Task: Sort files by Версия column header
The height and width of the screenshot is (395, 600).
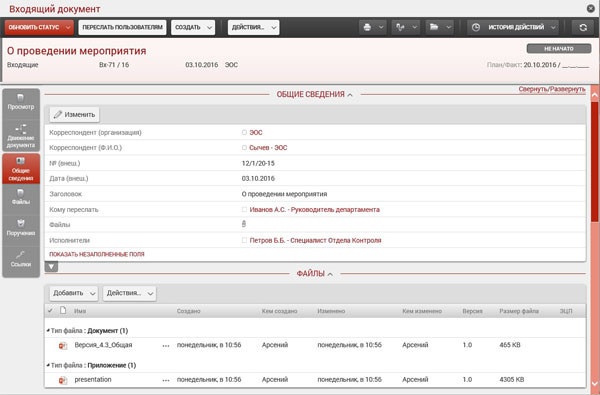Action: pos(473,311)
